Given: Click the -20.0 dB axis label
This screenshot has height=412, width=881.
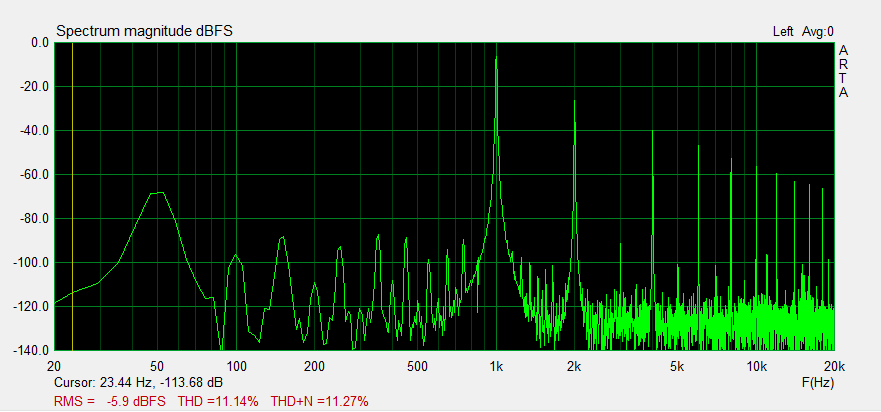Looking at the screenshot, I should 35,87.
